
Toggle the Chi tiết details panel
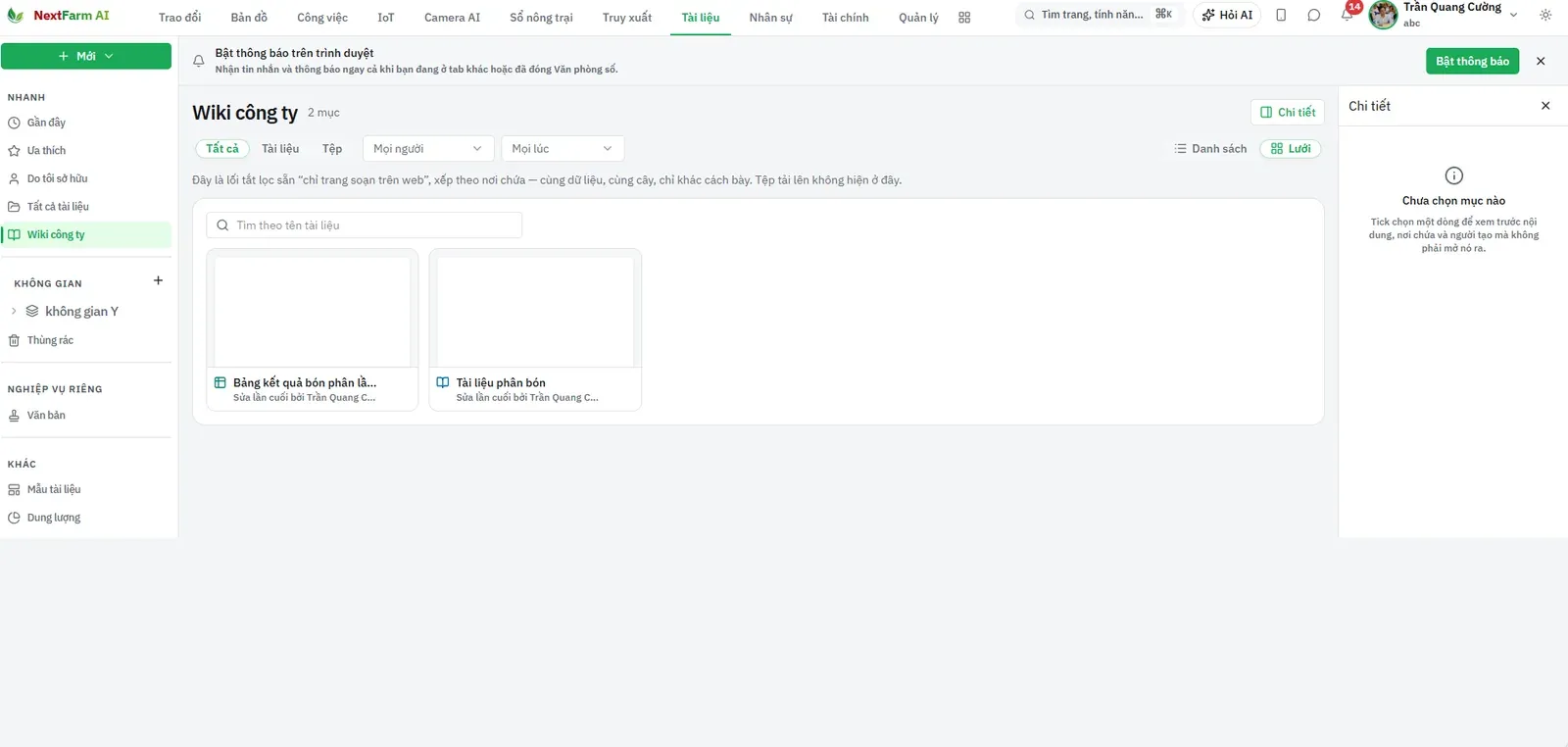pos(1288,113)
